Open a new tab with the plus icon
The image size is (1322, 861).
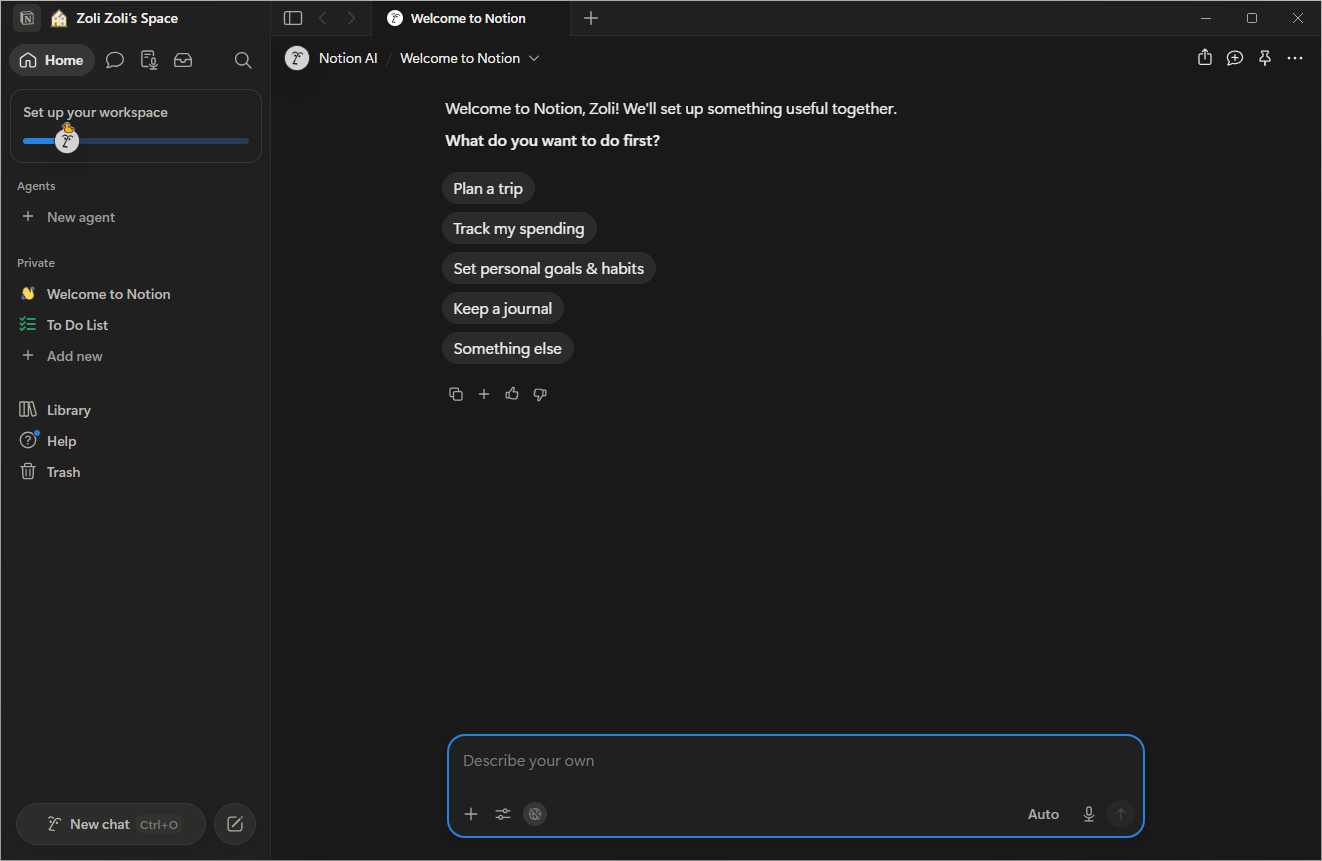click(x=591, y=18)
